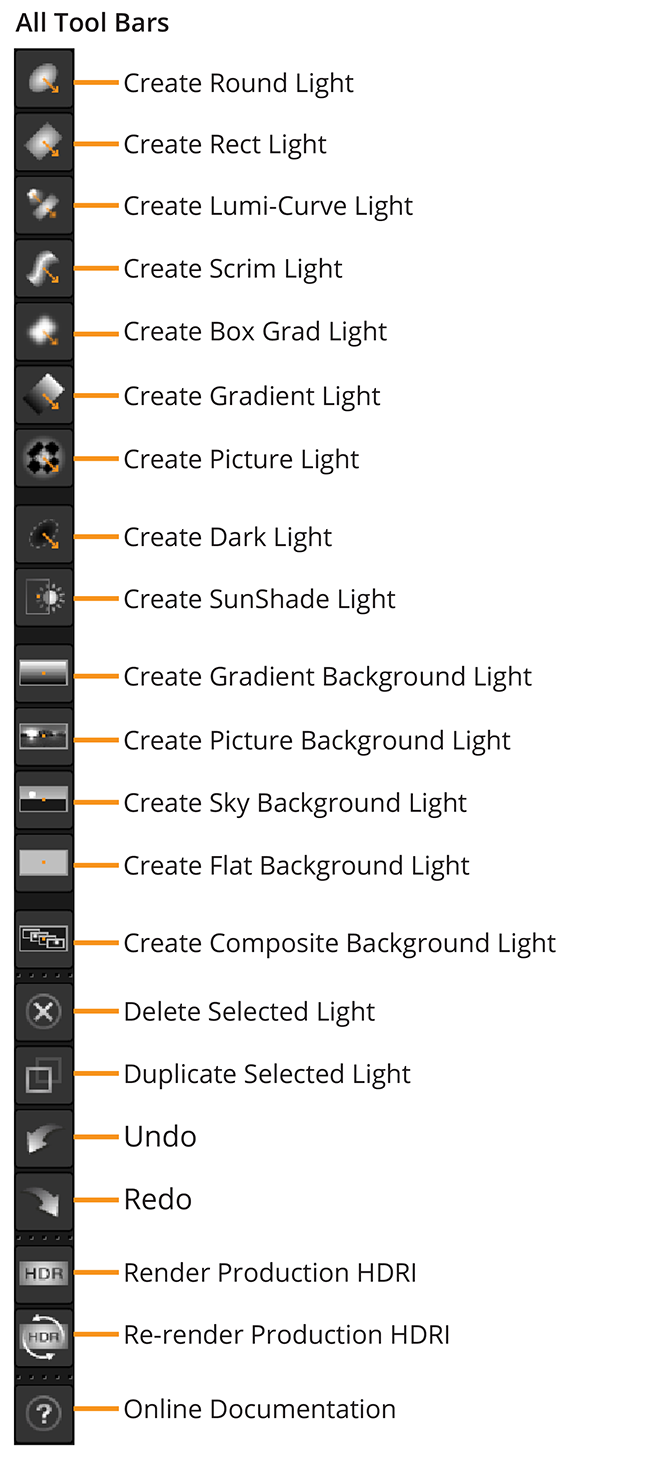This screenshot has width=650, height=1458.
Task: Add a SunShade Light
Action: point(44,599)
